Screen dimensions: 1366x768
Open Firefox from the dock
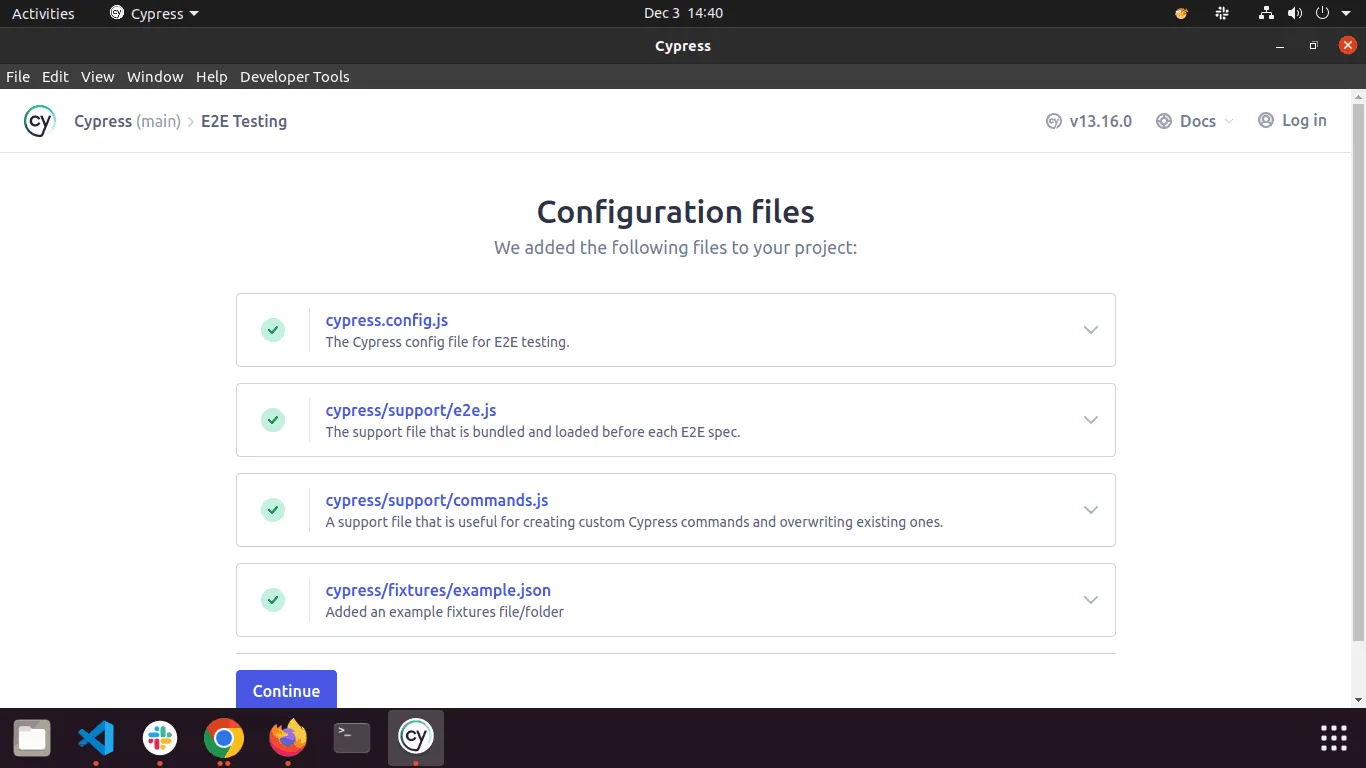[288, 739]
